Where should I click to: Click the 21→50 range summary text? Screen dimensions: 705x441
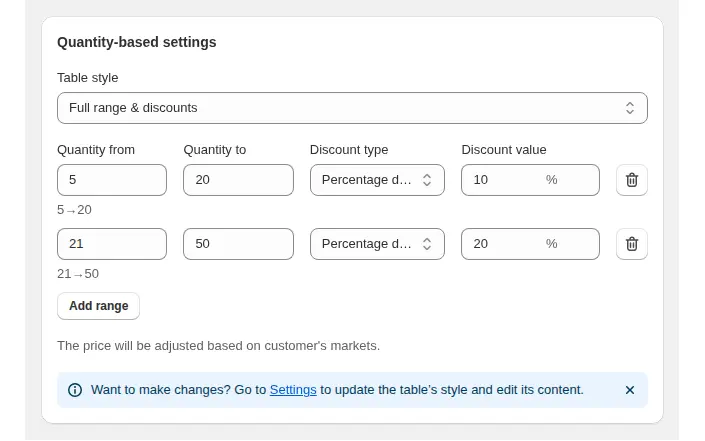78,274
